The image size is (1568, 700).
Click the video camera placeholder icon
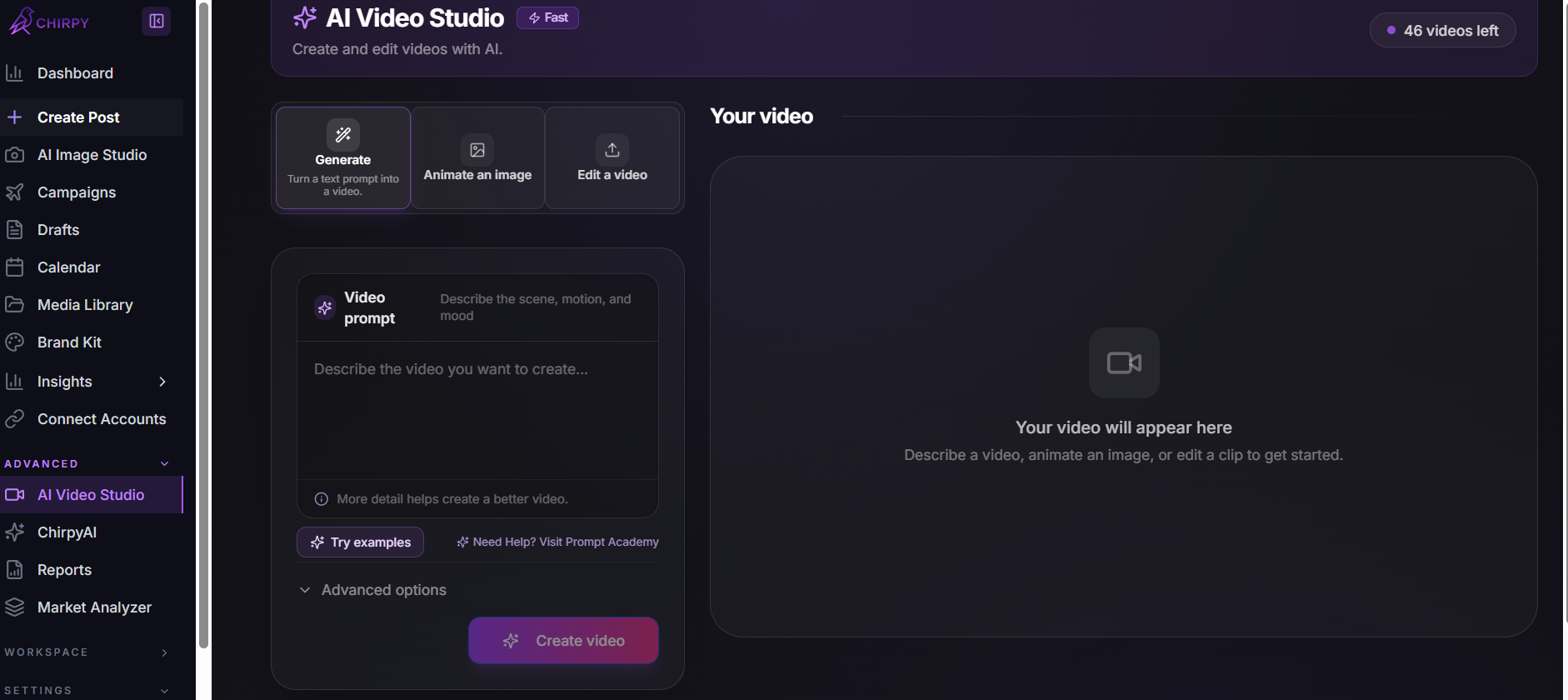[1124, 362]
